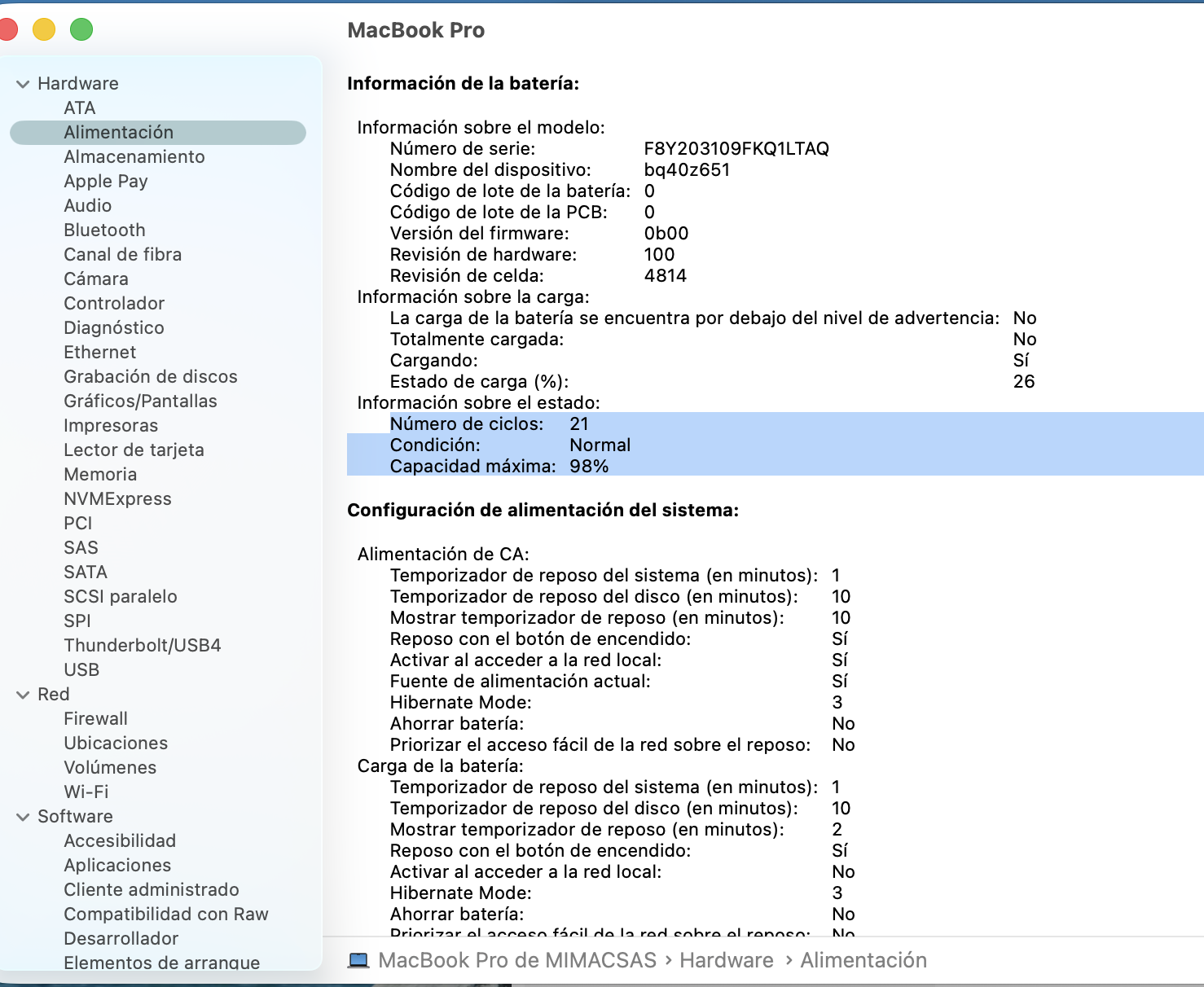Click Estado de carga (%) label
Image resolution: width=1204 pixels, height=987 pixels.
point(479,382)
